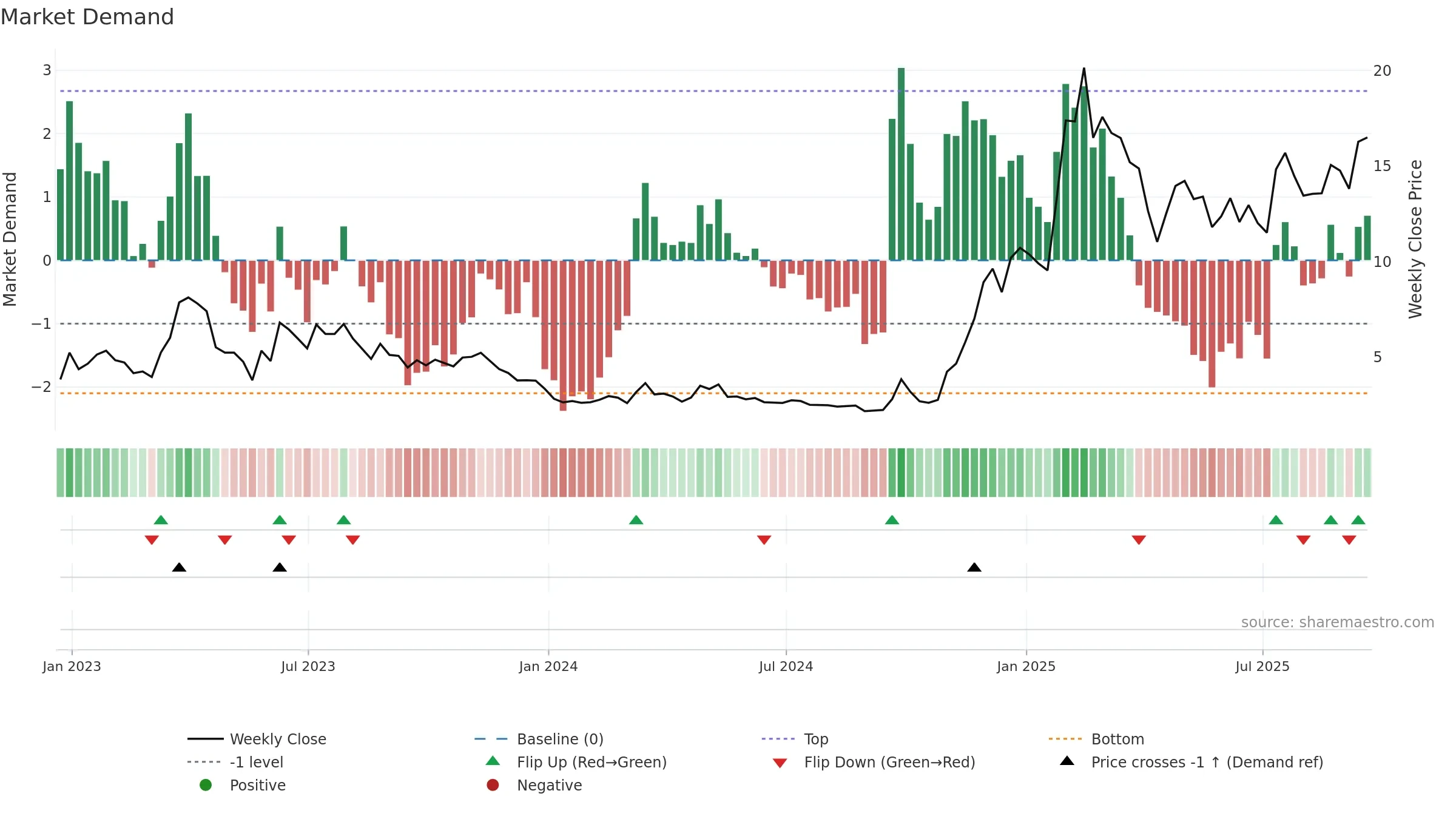Select the Flip Down marker in spring 2025
Viewport: 1456px width, 819px height.
click(1139, 540)
